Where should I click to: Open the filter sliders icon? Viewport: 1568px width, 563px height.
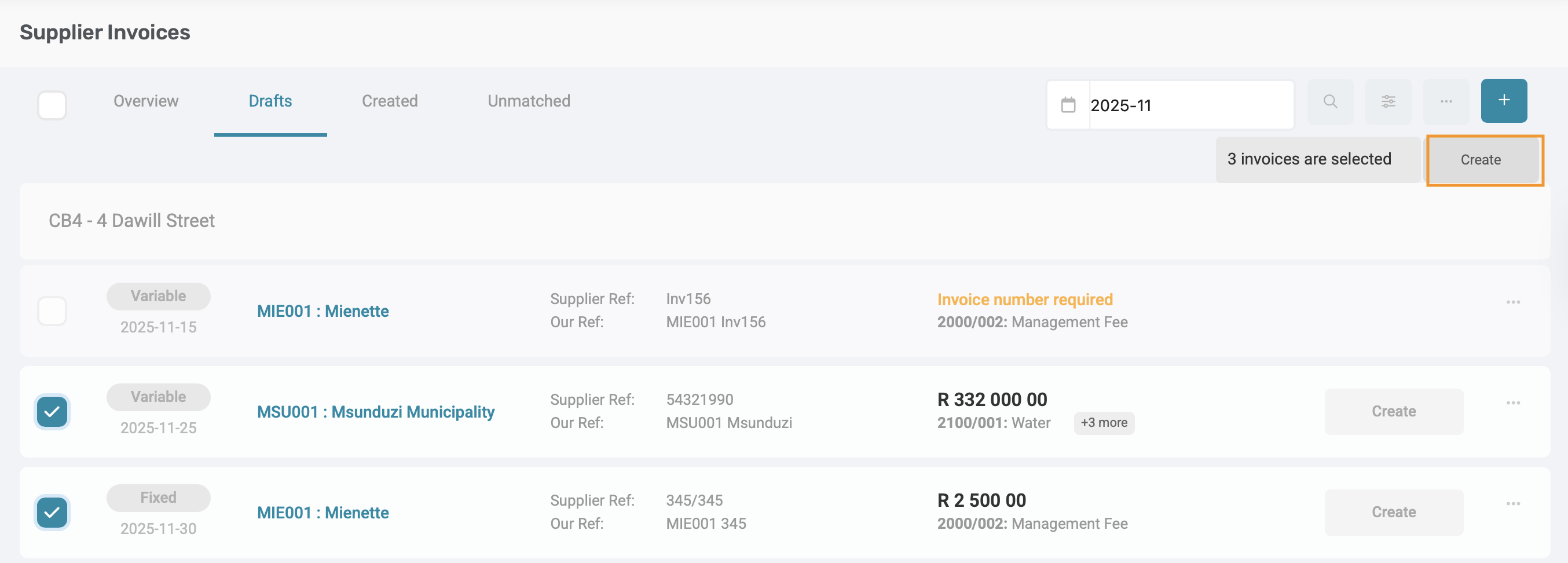(x=1388, y=101)
